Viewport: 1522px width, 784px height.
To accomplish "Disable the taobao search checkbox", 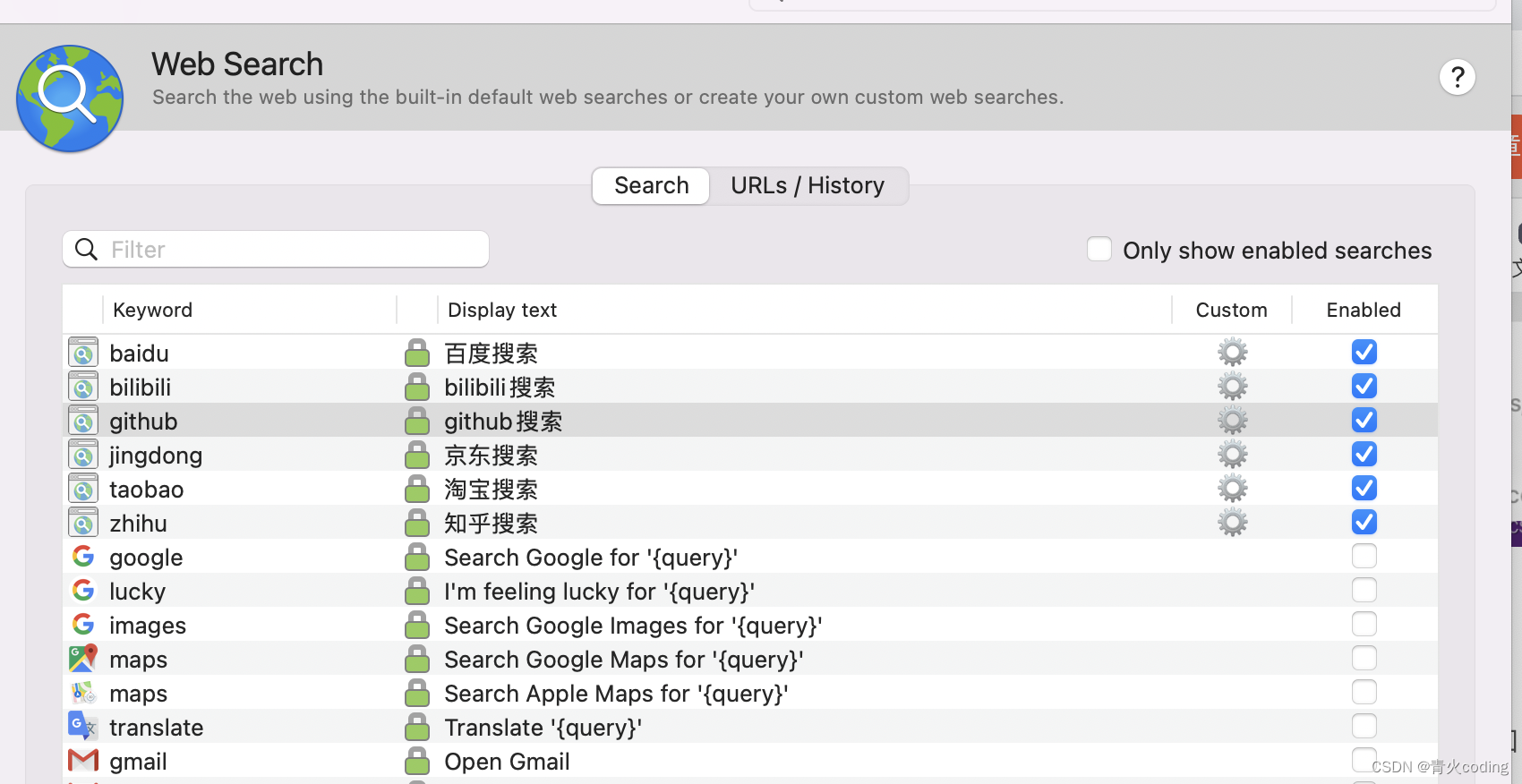I will coord(1364,488).
